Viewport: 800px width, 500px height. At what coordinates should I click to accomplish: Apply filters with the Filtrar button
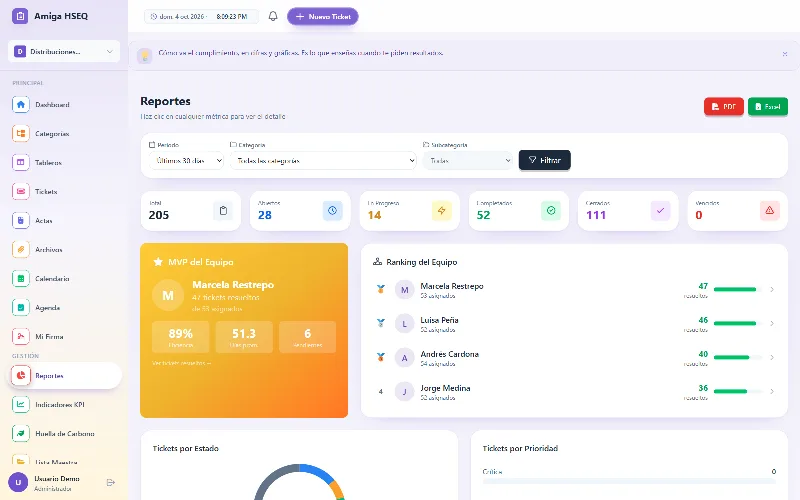point(544,160)
